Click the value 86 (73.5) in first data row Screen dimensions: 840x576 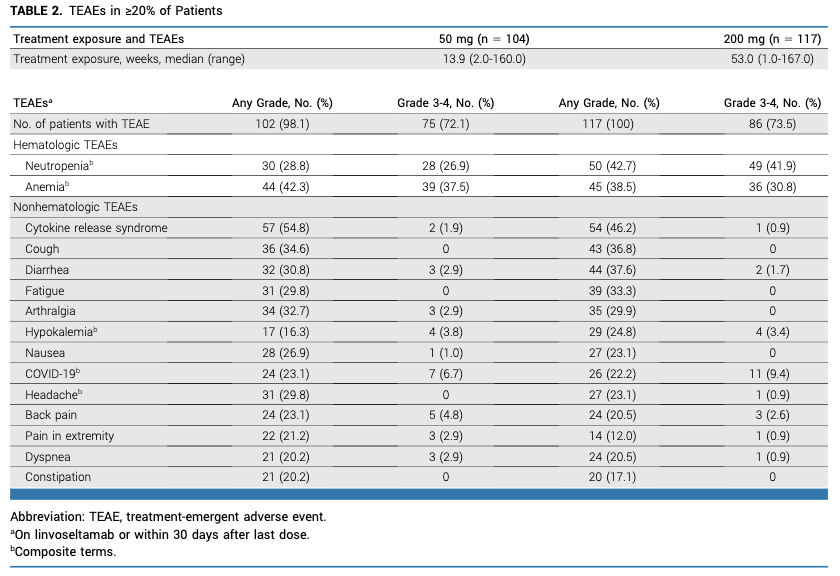[x=772, y=124]
